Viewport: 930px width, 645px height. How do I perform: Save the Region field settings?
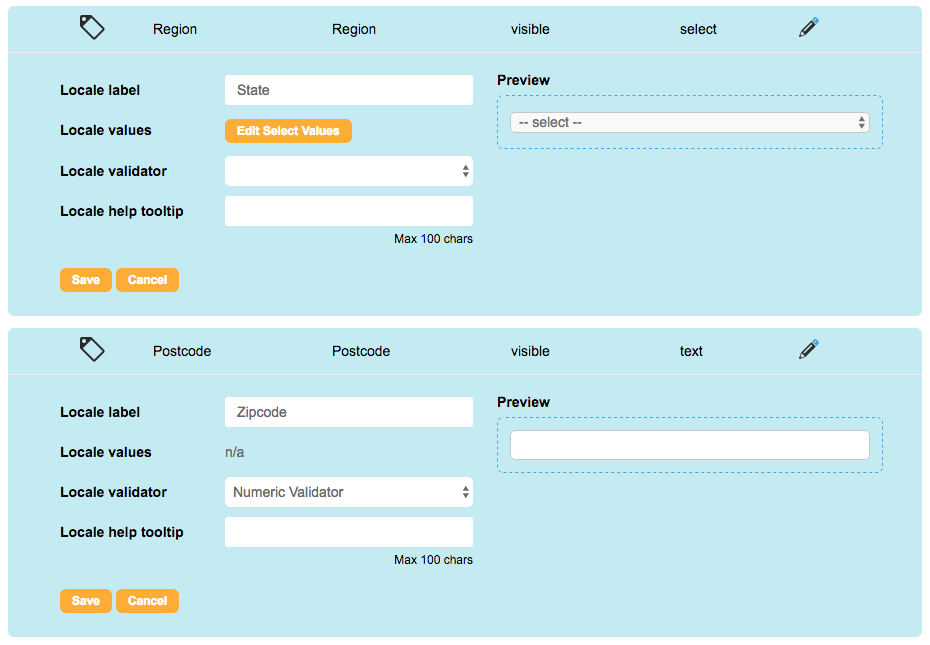tap(85, 280)
